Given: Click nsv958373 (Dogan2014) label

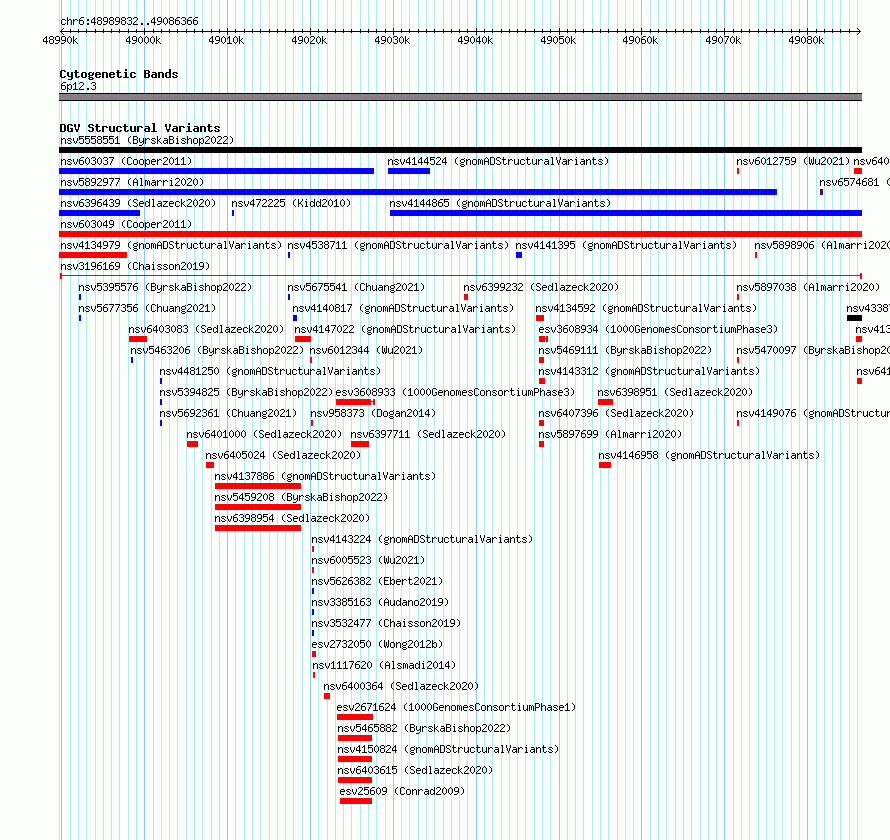Looking at the screenshot, I should point(373,413).
